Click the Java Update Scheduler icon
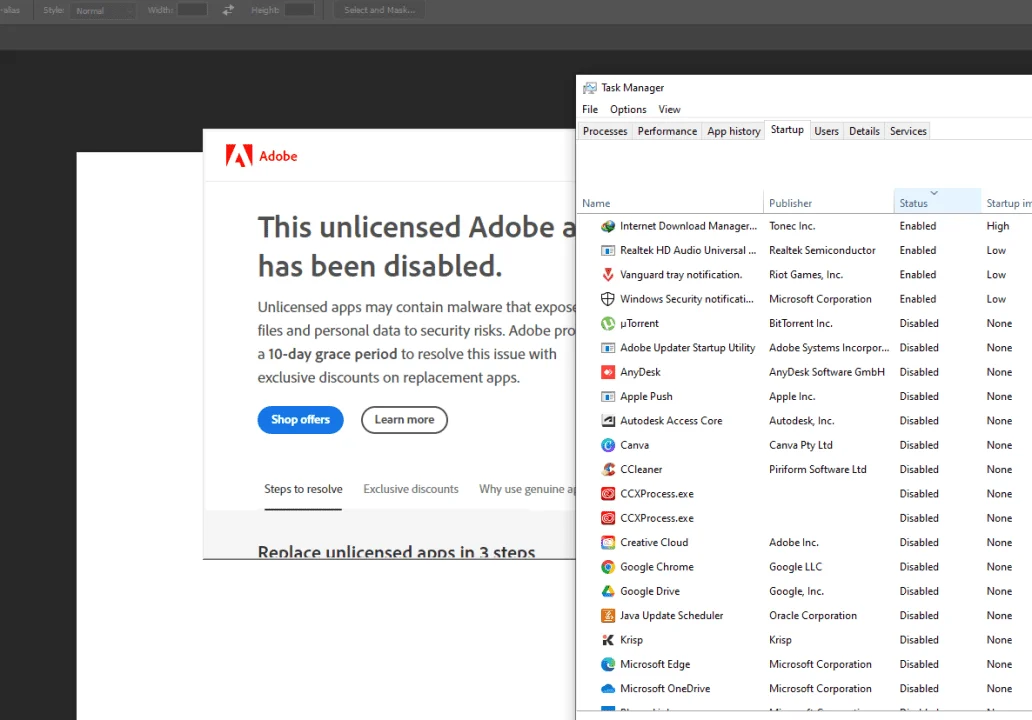1032x720 pixels. 607,615
